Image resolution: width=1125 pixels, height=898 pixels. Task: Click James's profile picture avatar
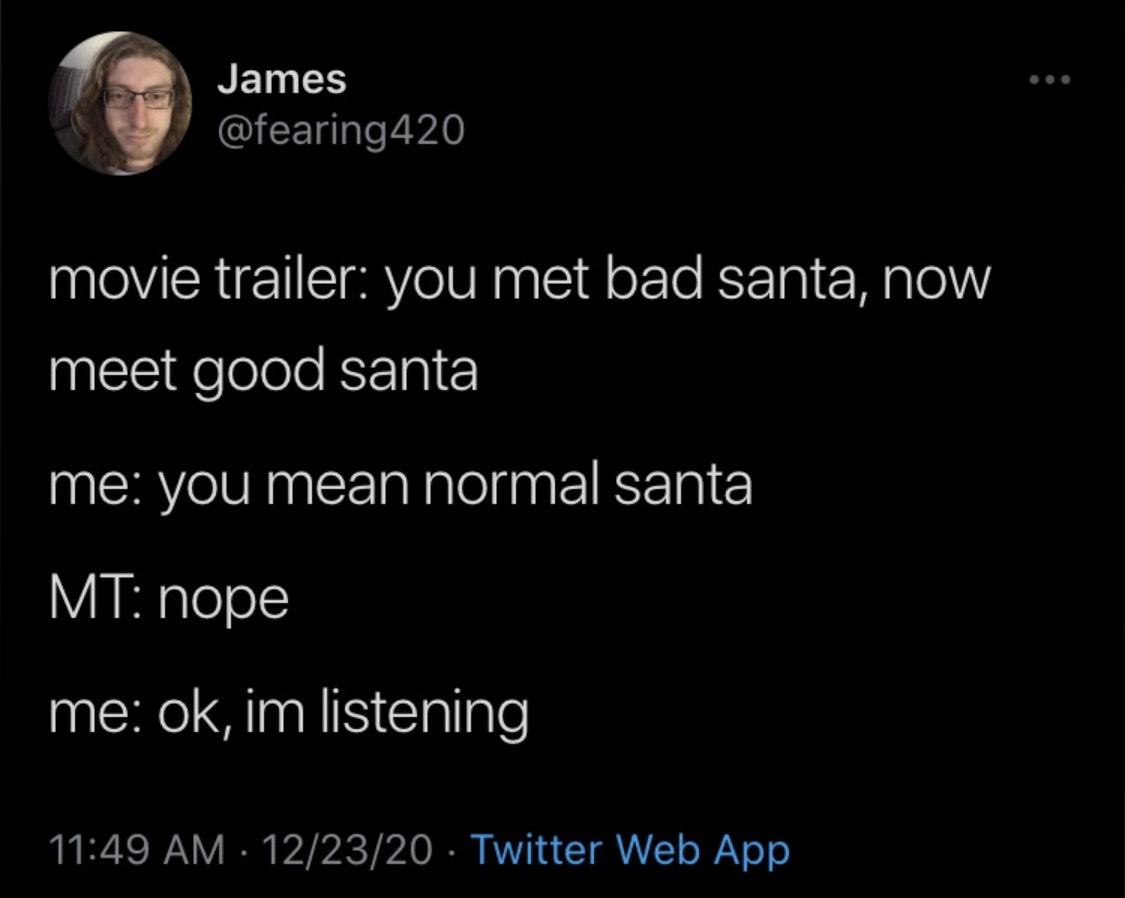point(122,103)
